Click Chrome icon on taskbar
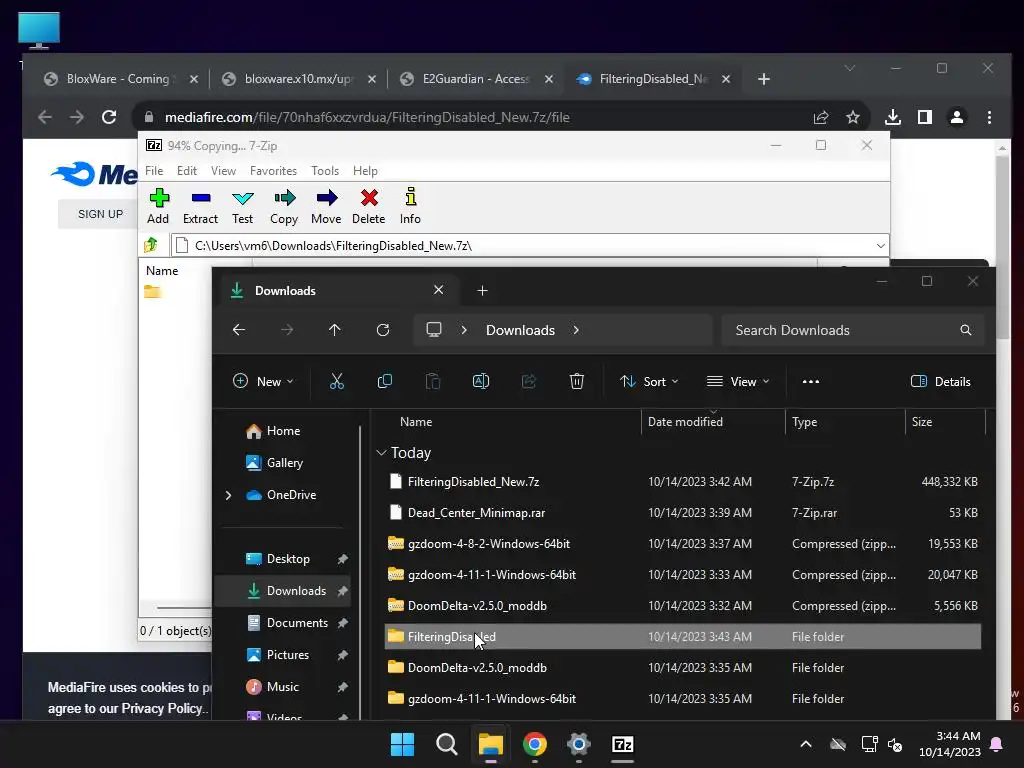Image resolution: width=1024 pixels, height=768 pixels. coord(534,744)
